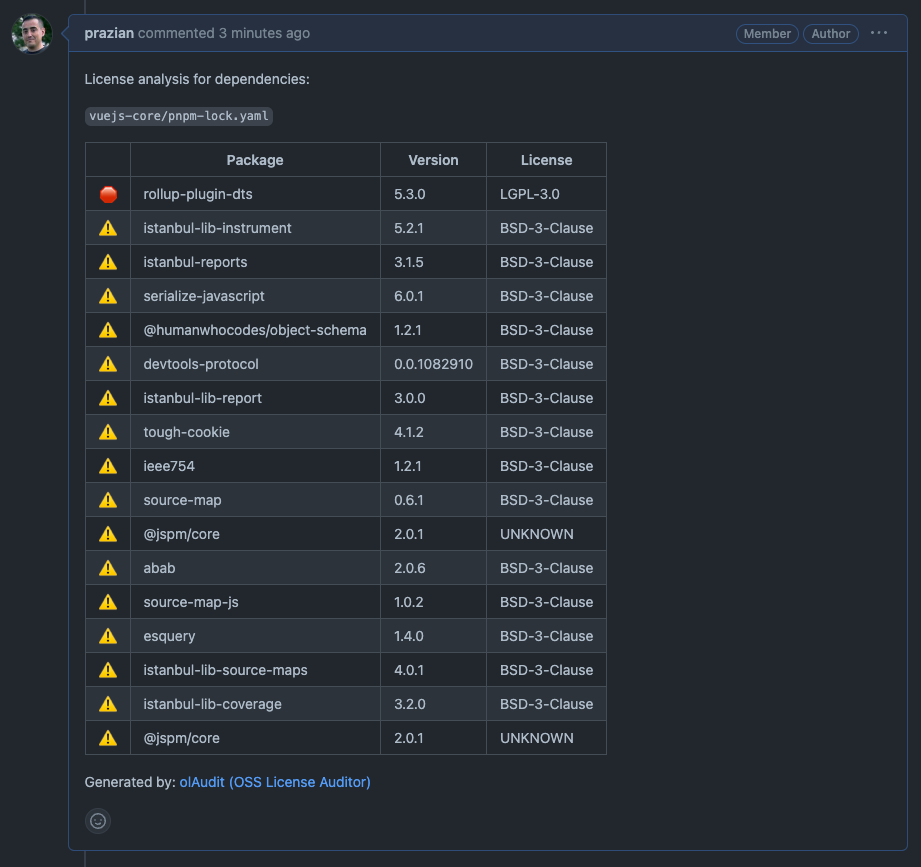Click the License column header
Screen dimensions: 921x867
(546, 160)
